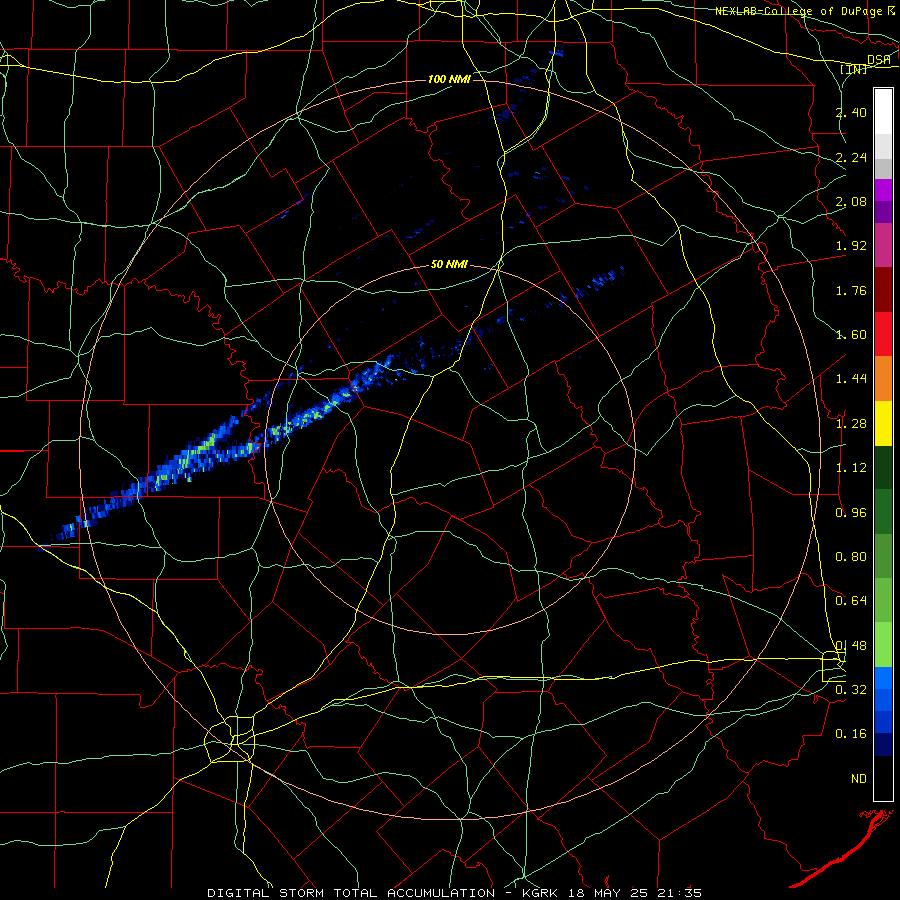Click the 0.64 legend value

tap(851, 601)
